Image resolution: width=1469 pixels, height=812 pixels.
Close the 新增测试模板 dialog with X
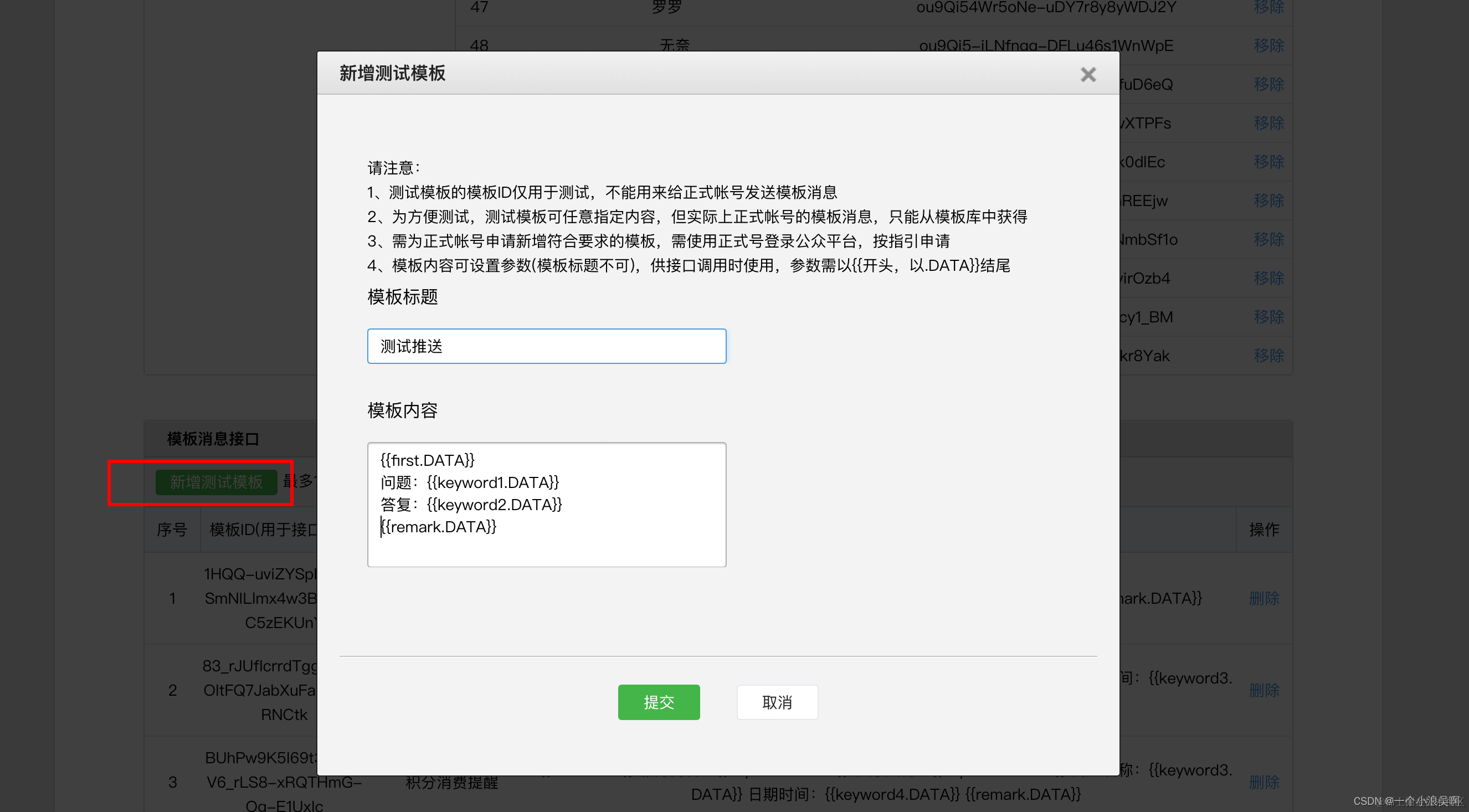click(x=1087, y=74)
